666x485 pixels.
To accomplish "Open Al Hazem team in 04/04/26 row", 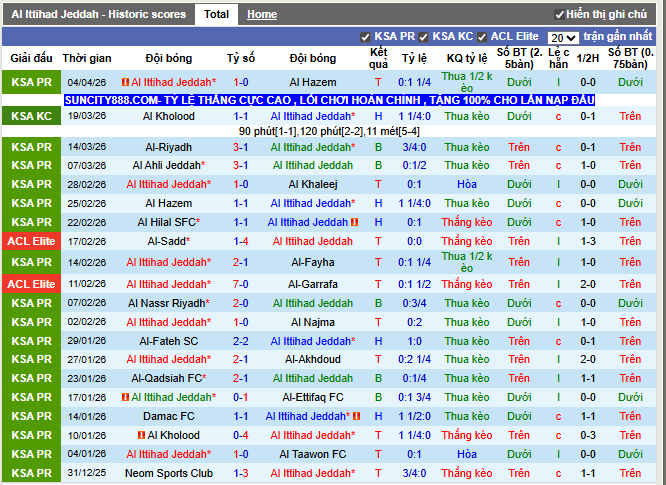I will (x=313, y=82).
